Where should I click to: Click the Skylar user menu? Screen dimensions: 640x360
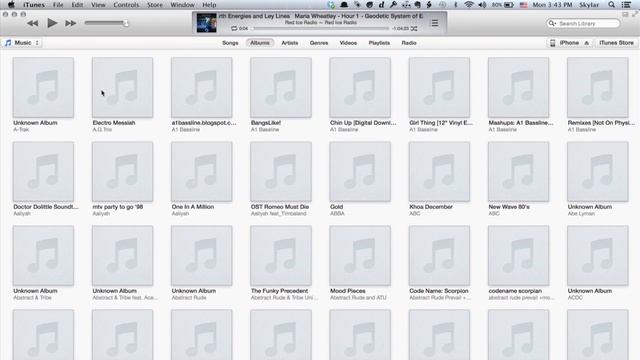589,5
